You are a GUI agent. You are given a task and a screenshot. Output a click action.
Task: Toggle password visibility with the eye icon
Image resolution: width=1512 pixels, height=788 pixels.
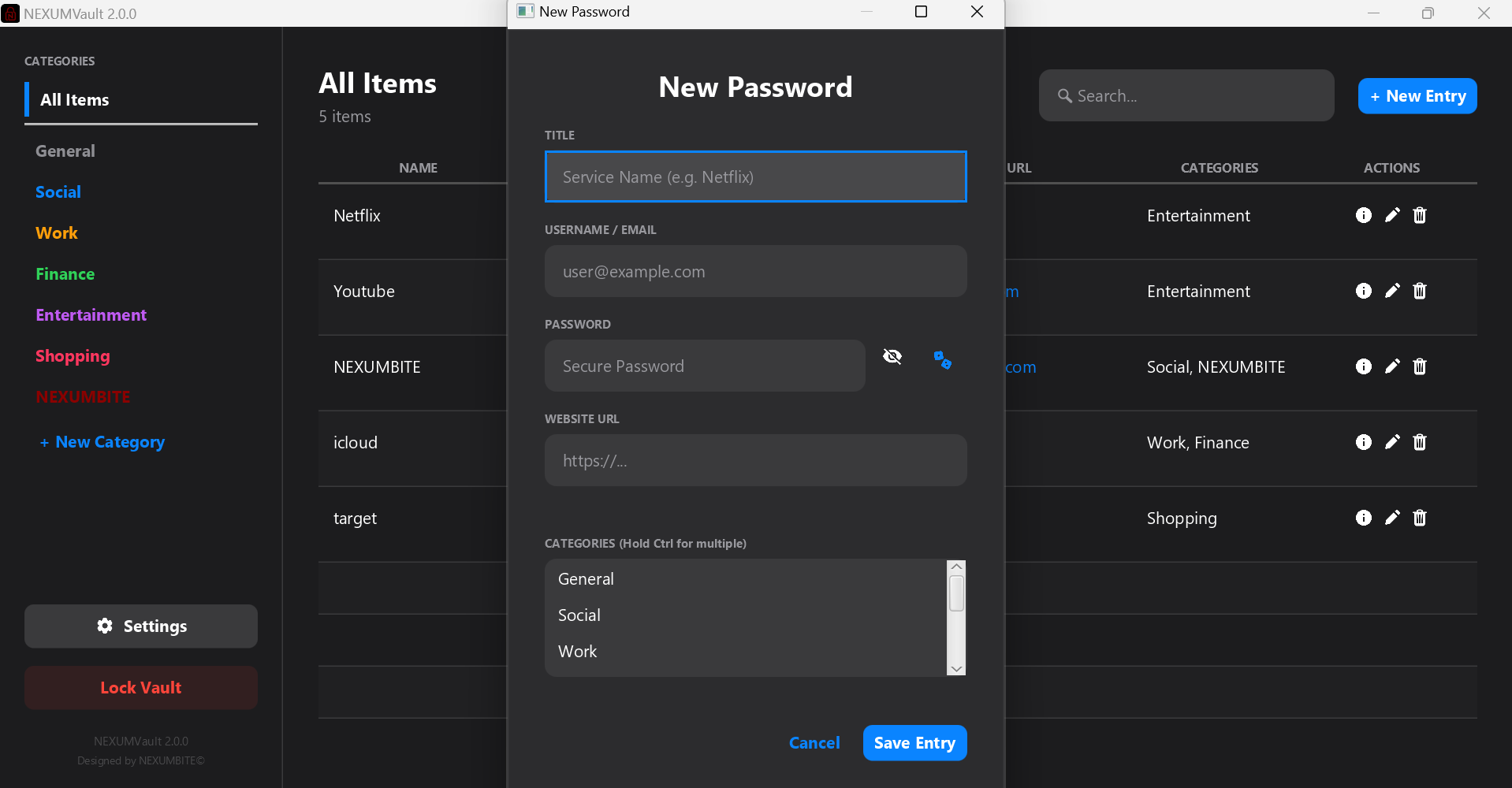892,356
